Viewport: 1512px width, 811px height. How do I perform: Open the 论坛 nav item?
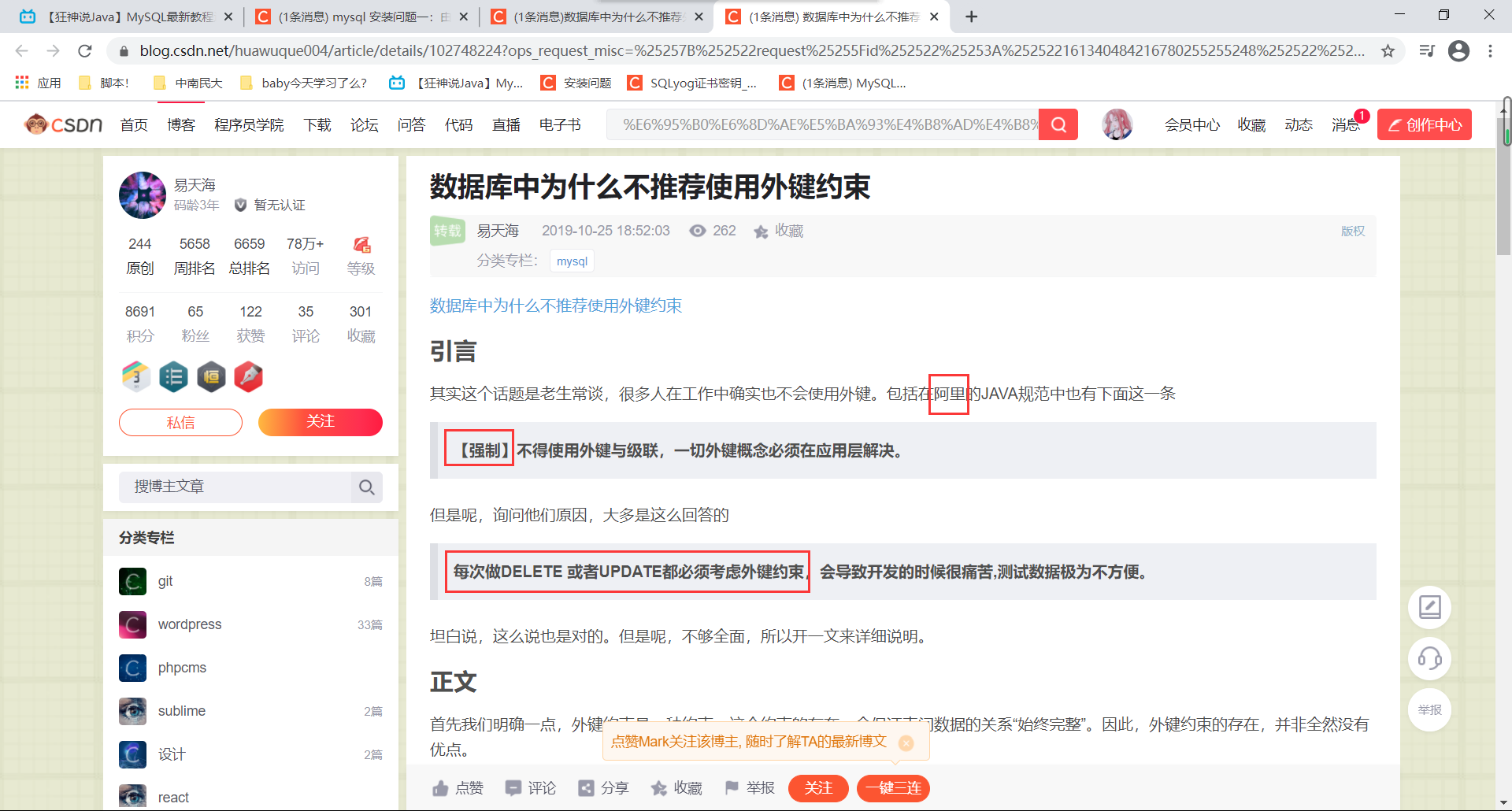point(365,124)
